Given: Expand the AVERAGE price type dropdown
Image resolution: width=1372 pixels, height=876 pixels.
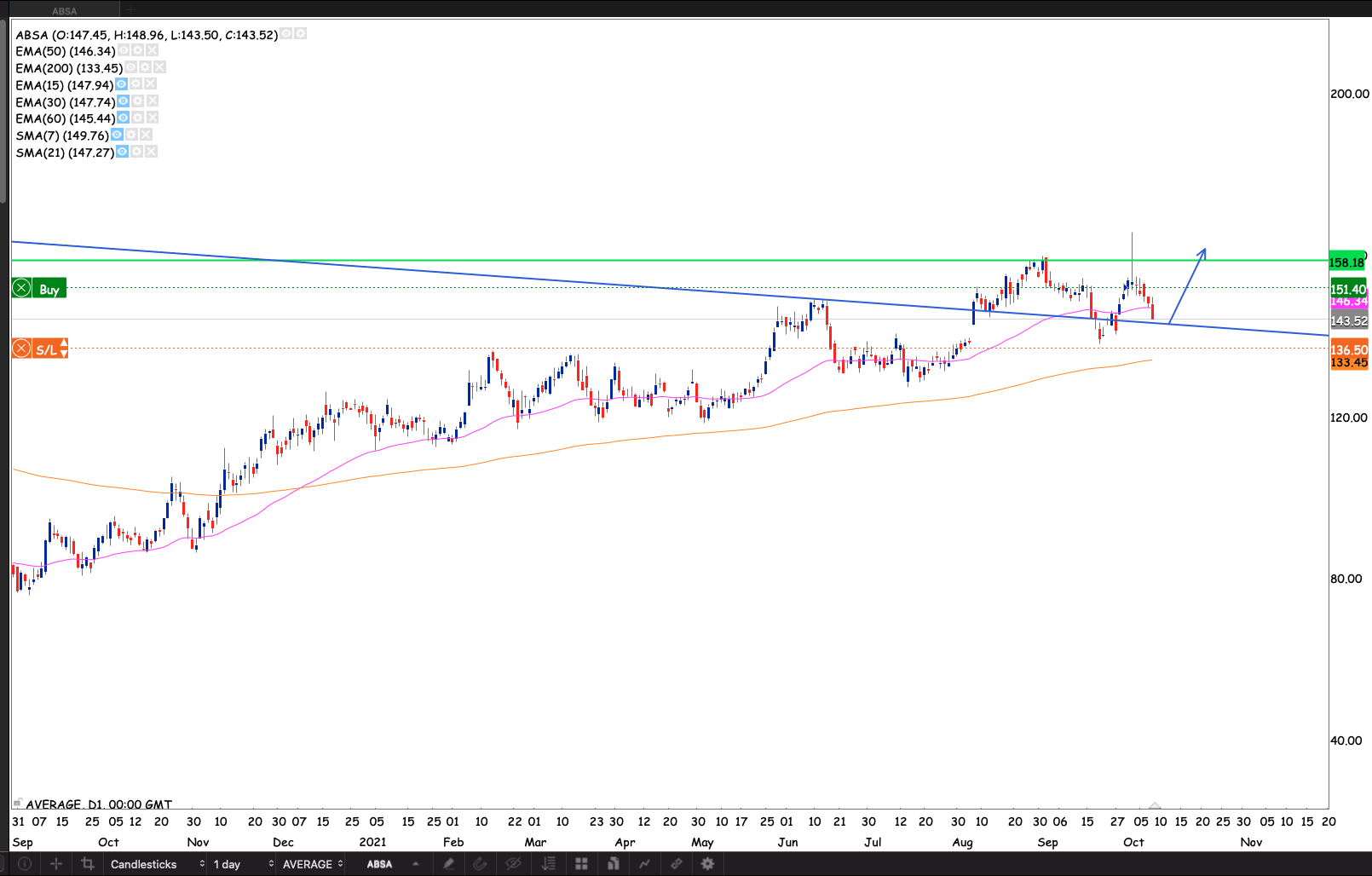Looking at the screenshot, I should tap(312, 864).
